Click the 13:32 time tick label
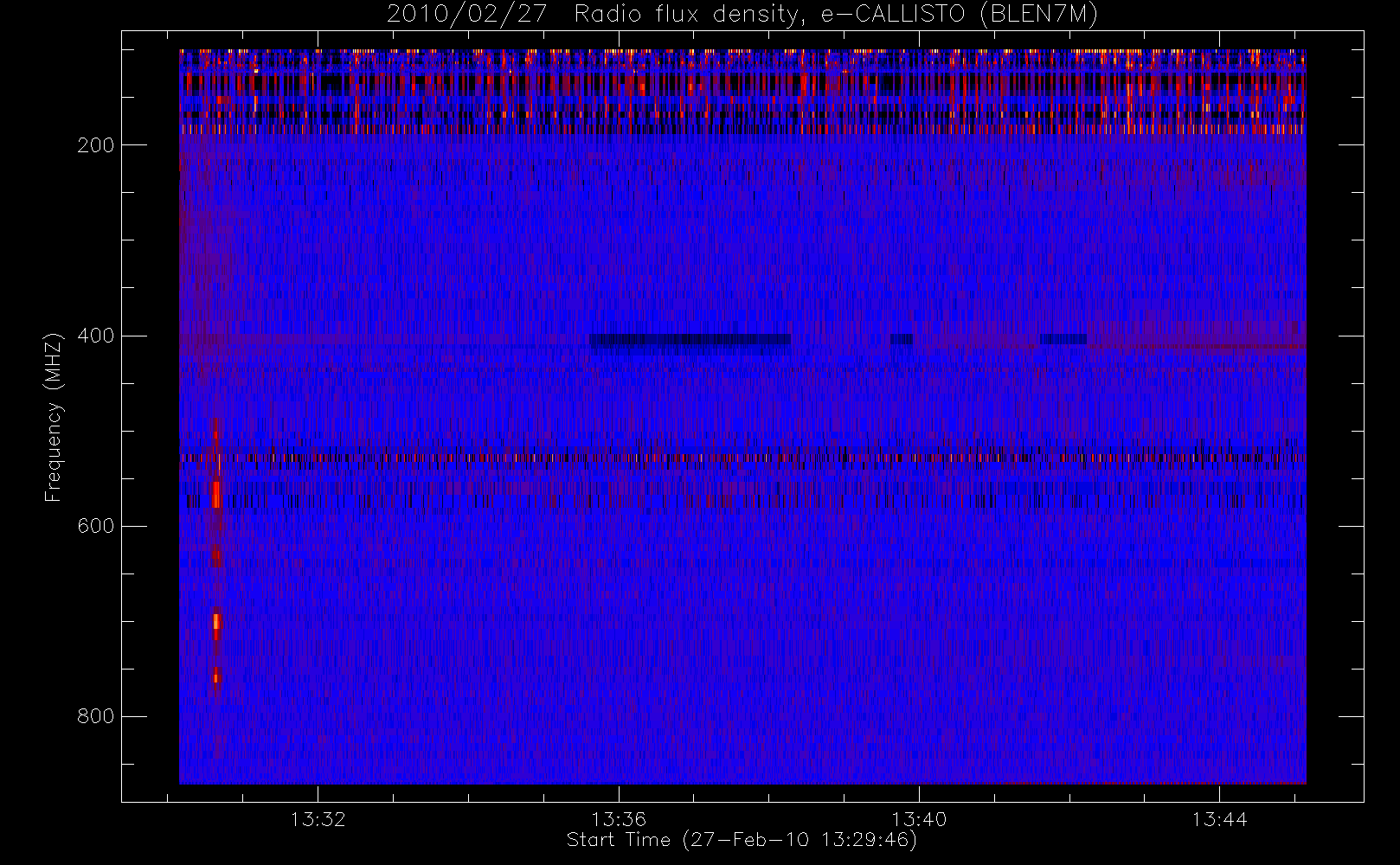1400x865 pixels. pyautogui.click(x=318, y=819)
